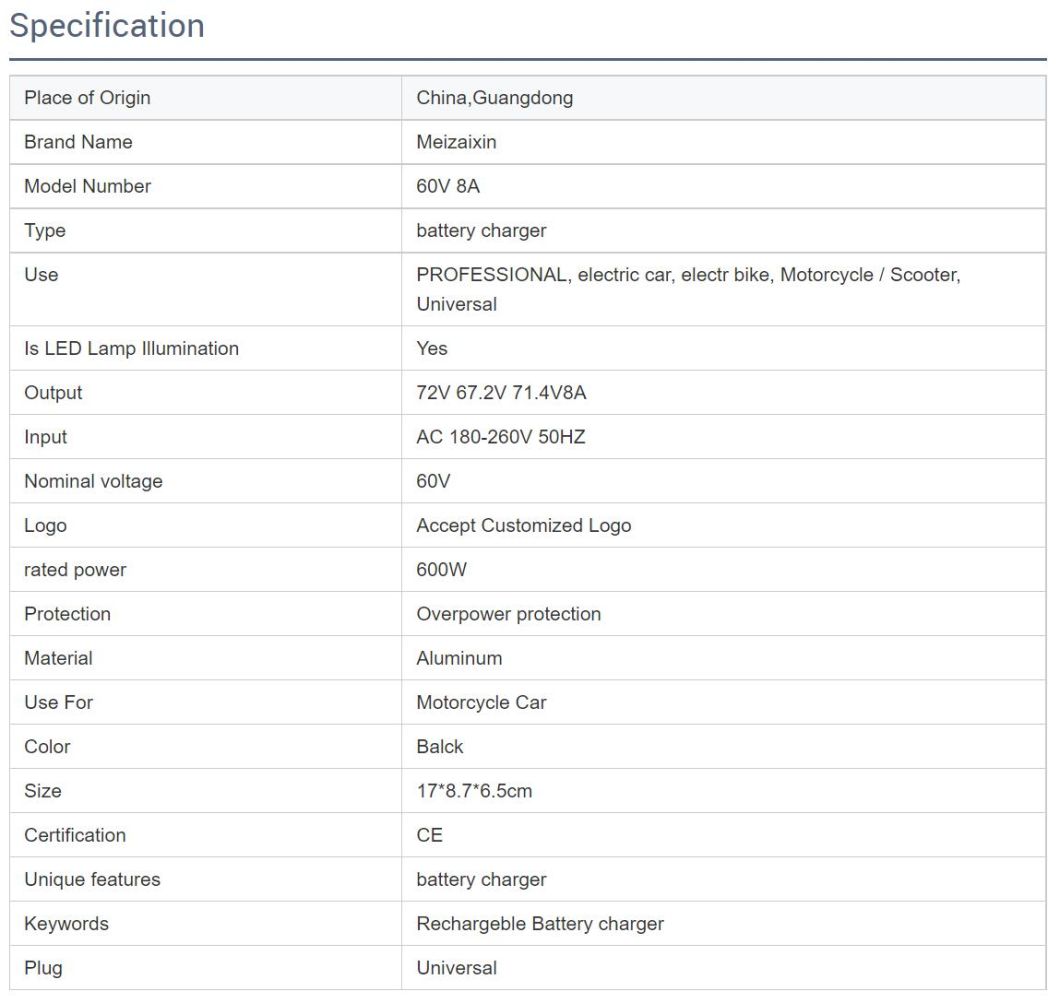Click the Is LED Lamp Illumination label
Screen dimensions: 1060x1003
point(131,349)
